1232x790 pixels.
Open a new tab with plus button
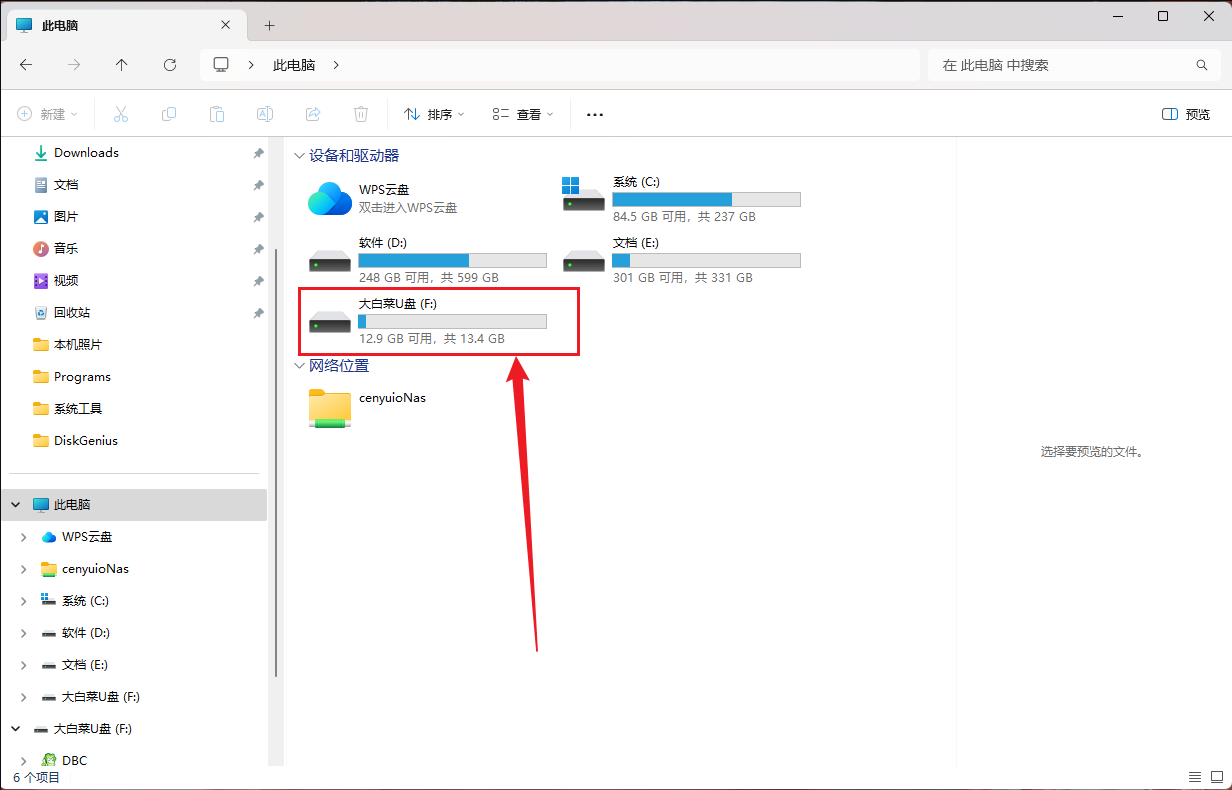(269, 25)
